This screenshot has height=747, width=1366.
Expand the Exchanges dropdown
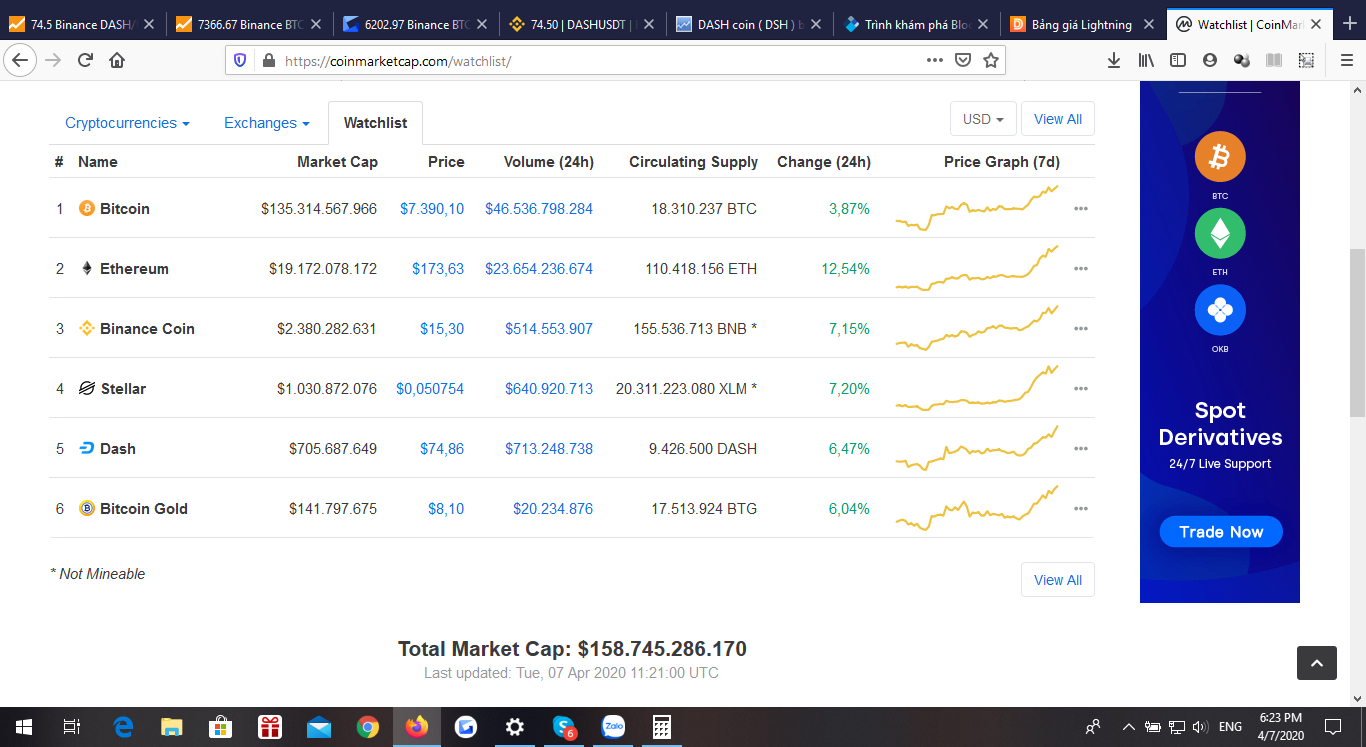pos(266,123)
